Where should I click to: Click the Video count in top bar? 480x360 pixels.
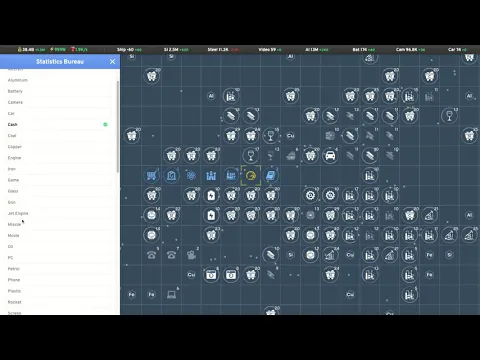pyautogui.click(x=270, y=49)
